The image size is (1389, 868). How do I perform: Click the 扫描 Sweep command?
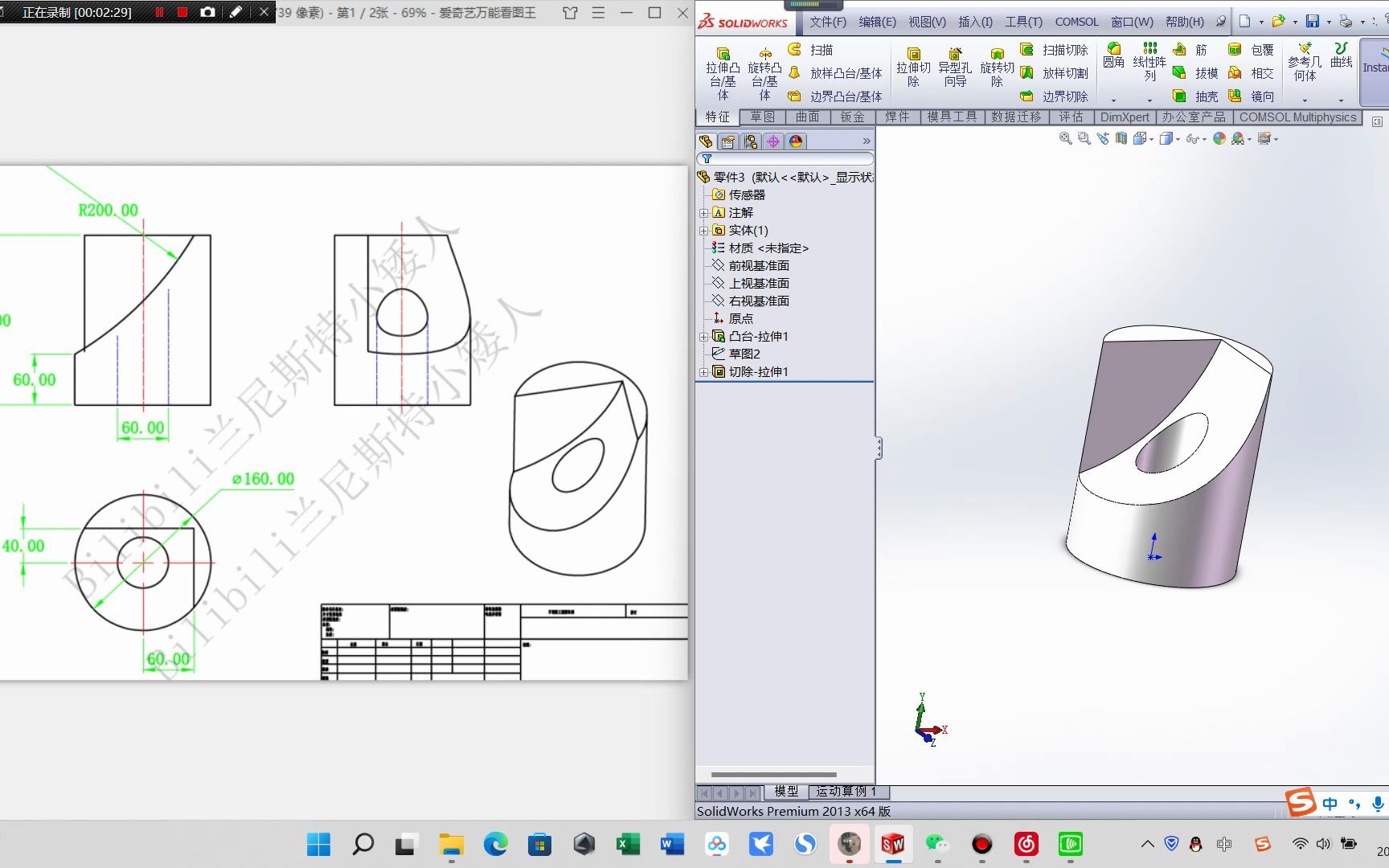coord(819,49)
